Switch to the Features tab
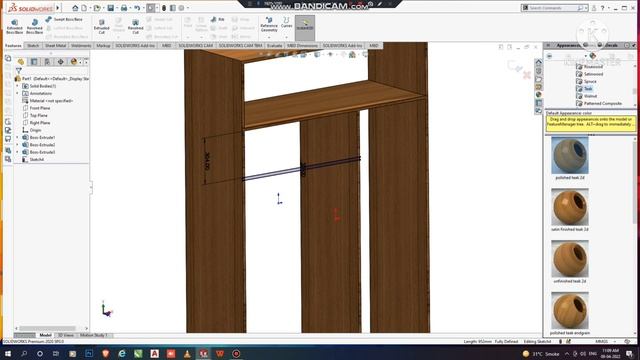 point(13,46)
